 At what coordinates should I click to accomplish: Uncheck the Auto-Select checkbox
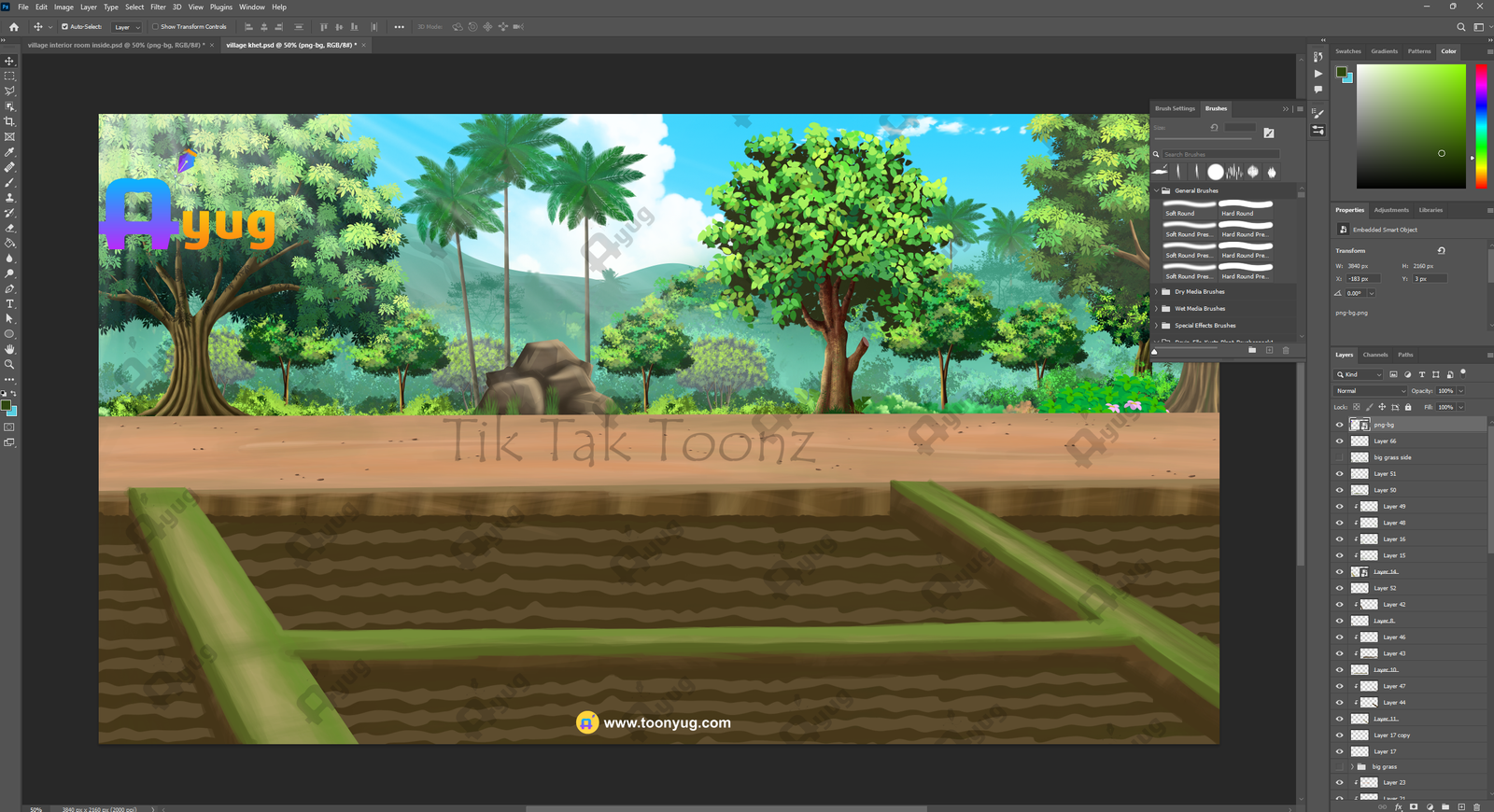point(64,27)
